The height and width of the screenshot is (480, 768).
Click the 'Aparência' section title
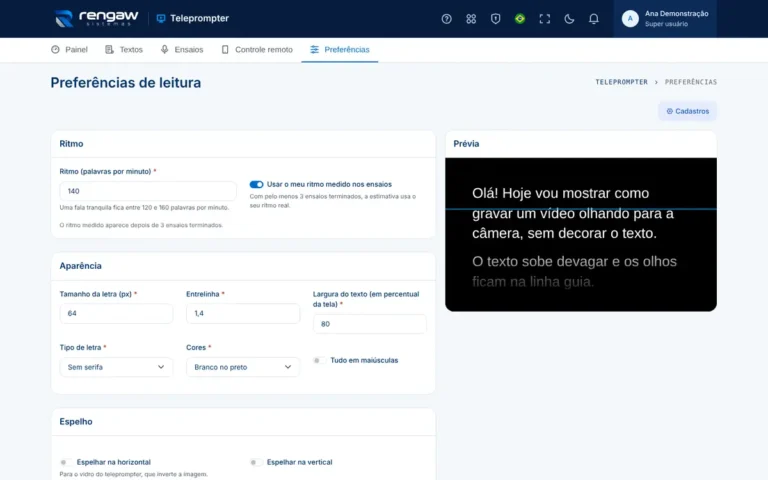[x=80, y=265]
